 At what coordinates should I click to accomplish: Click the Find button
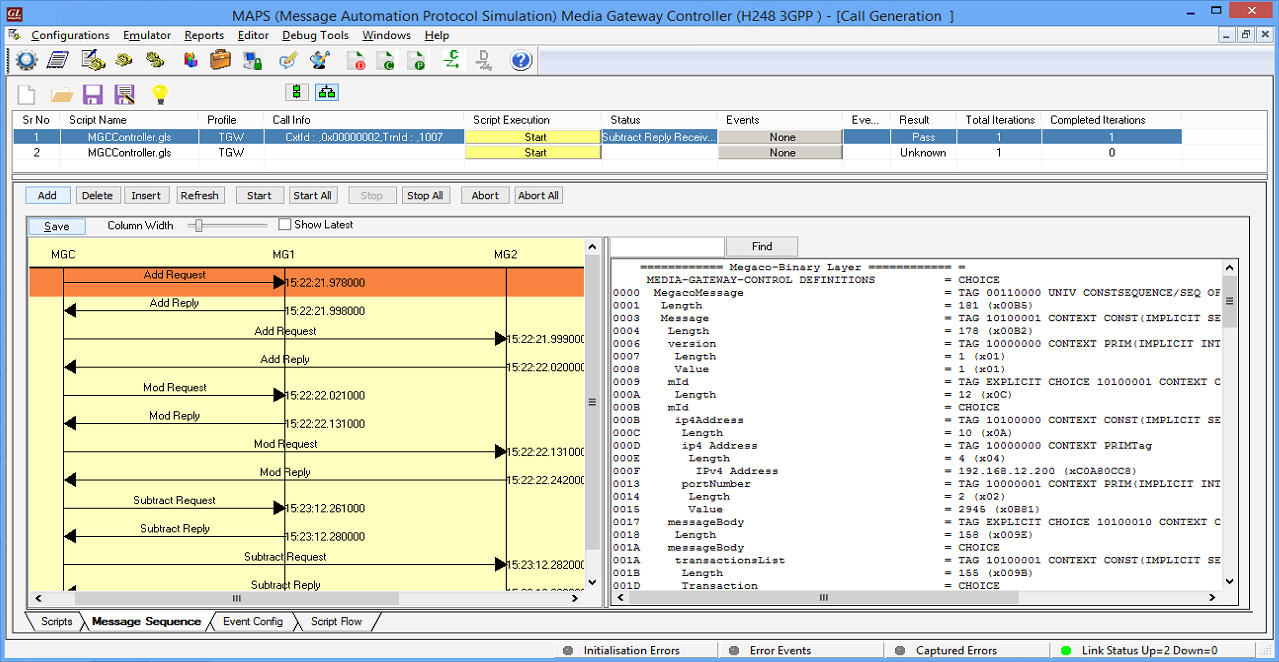pyautogui.click(x=762, y=246)
